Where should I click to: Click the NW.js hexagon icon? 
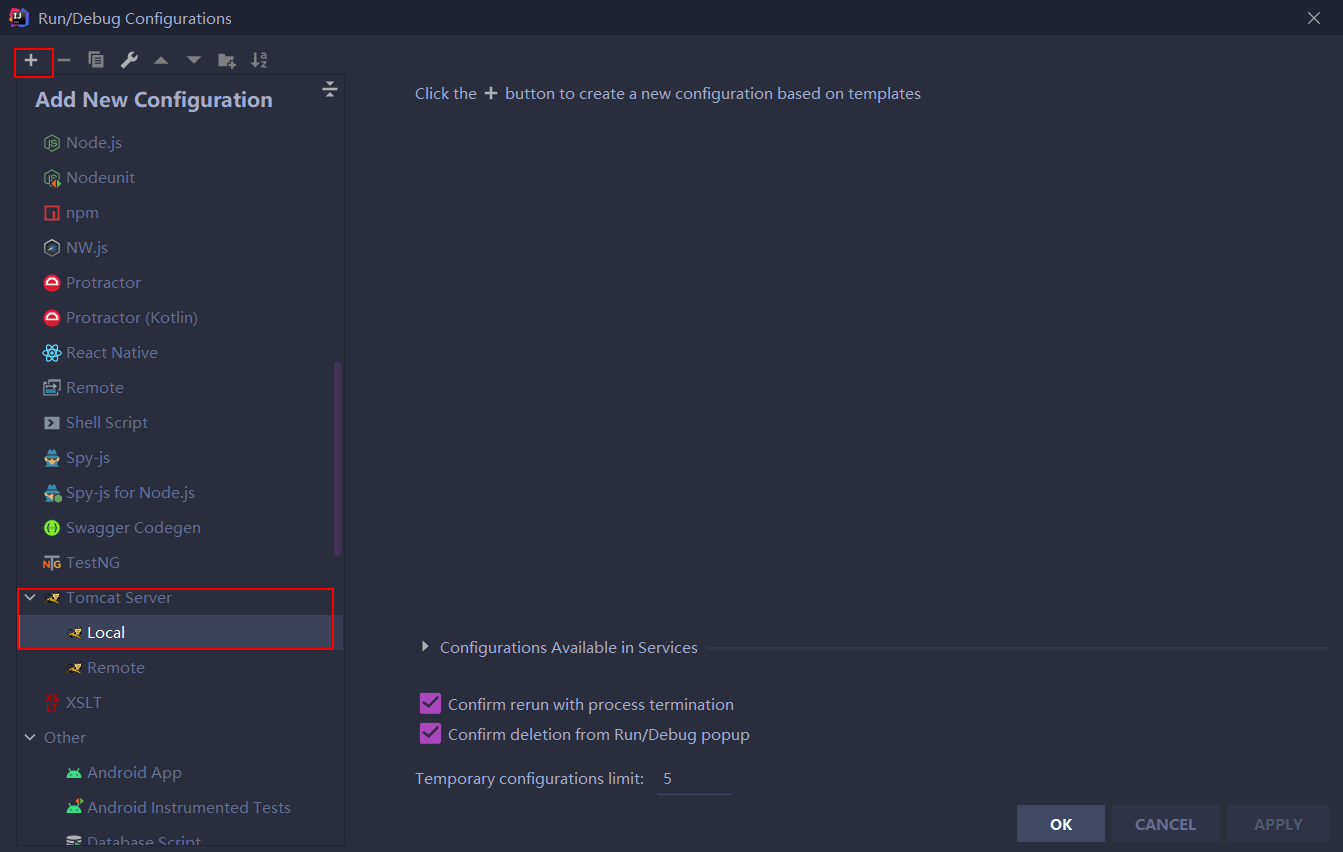[x=52, y=248]
